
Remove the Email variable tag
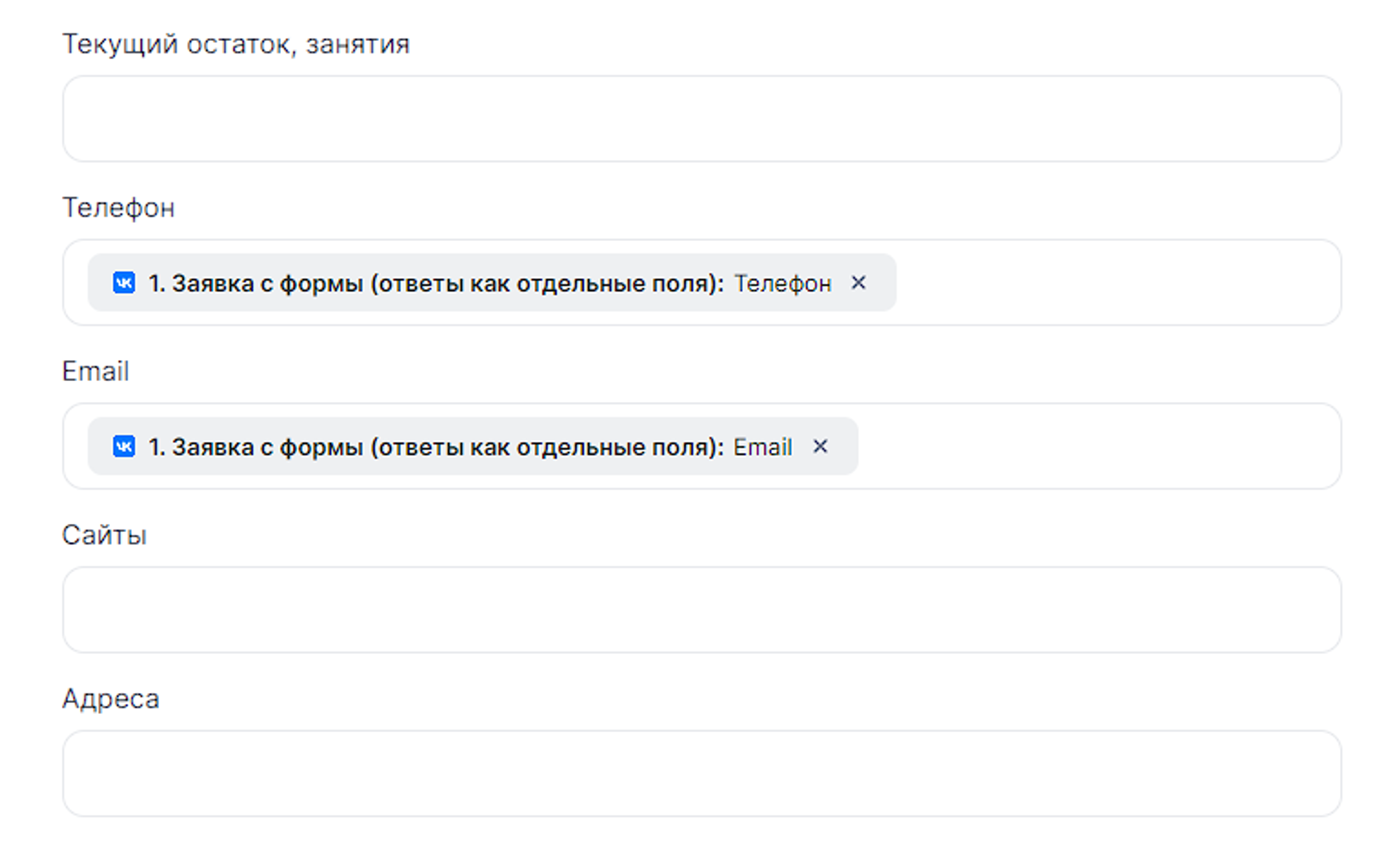820,447
